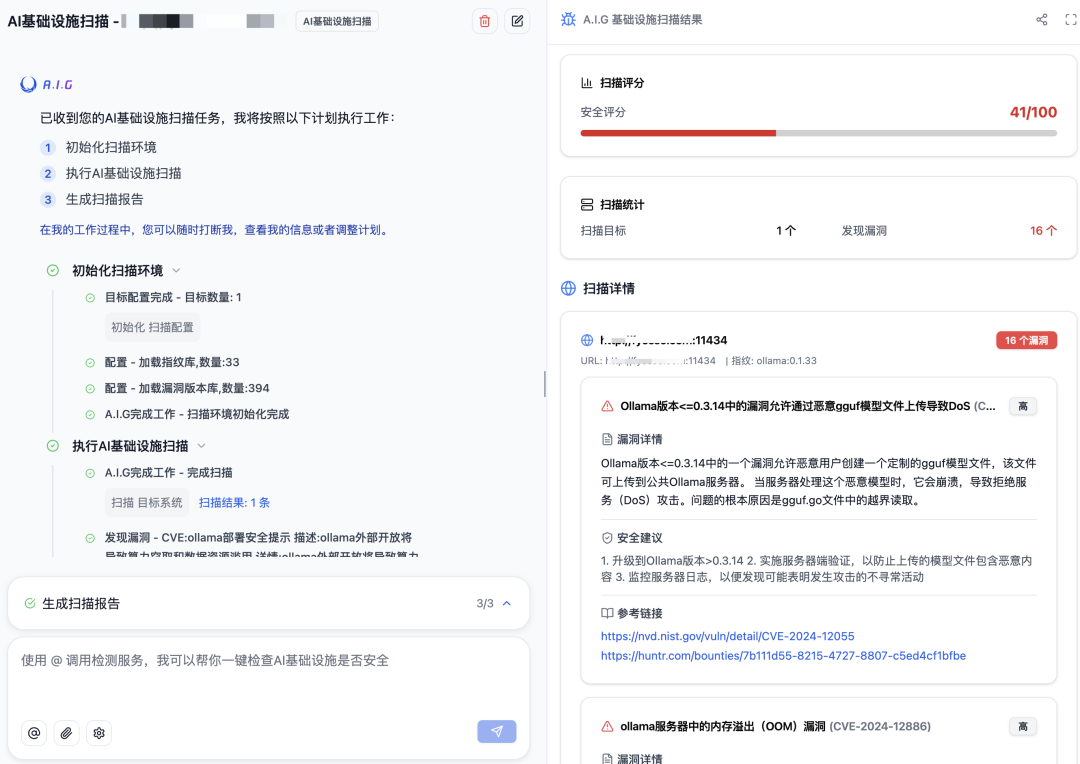The width and height of the screenshot is (1080, 764).
Task: Click the Ollama版本<=0.3.14 vulnerability title
Action: (x=807, y=406)
